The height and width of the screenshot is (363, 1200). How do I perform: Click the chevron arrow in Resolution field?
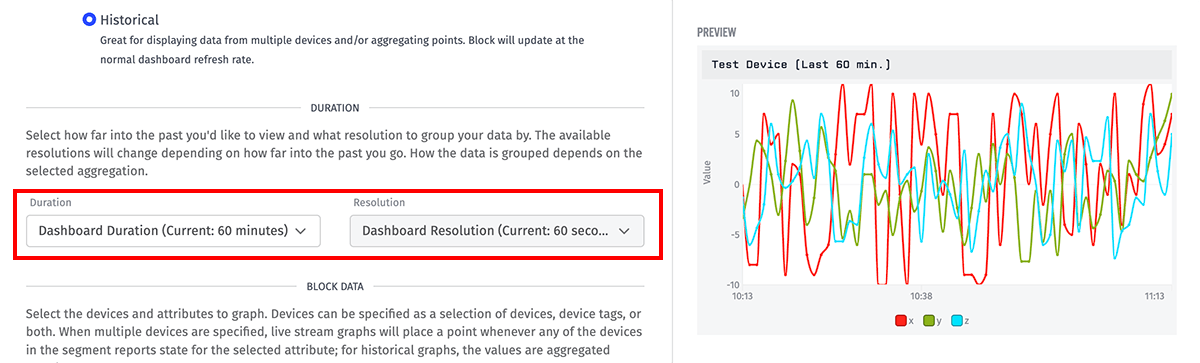click(x=625, y=231)
